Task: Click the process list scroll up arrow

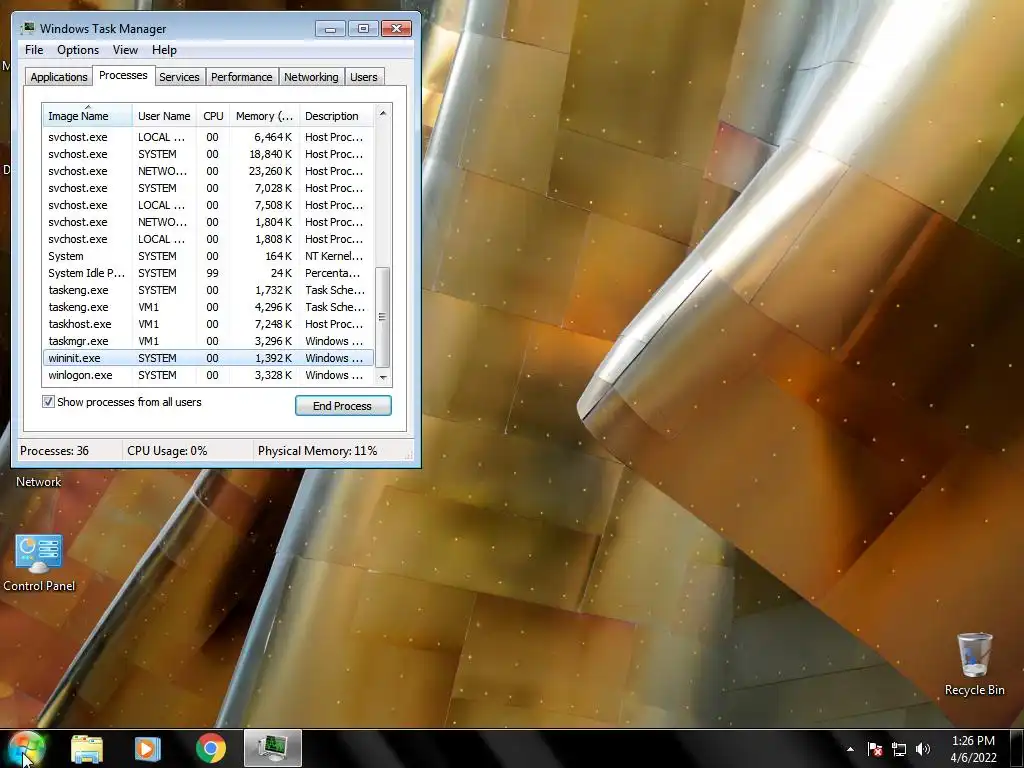Action: 383,114
